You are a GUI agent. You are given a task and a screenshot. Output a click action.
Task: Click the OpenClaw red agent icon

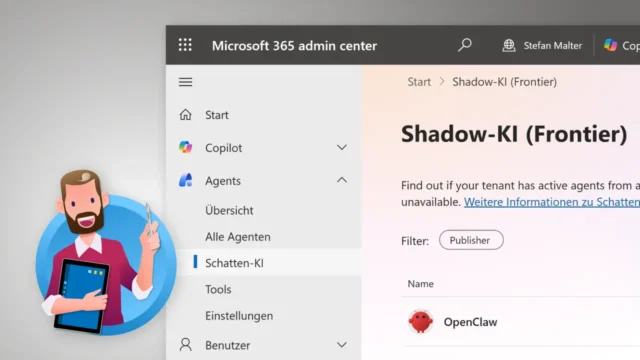(420, 322)
